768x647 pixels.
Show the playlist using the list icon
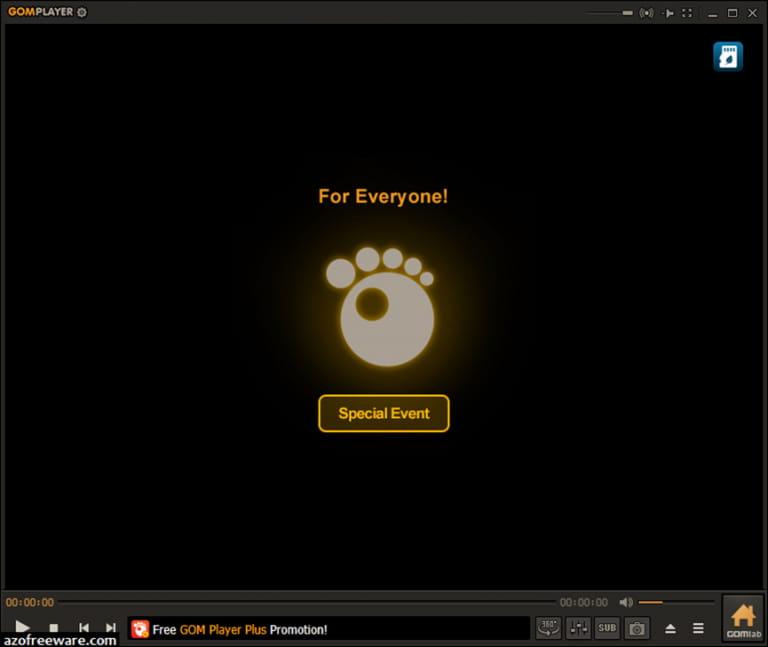click(x=698, y=628)
